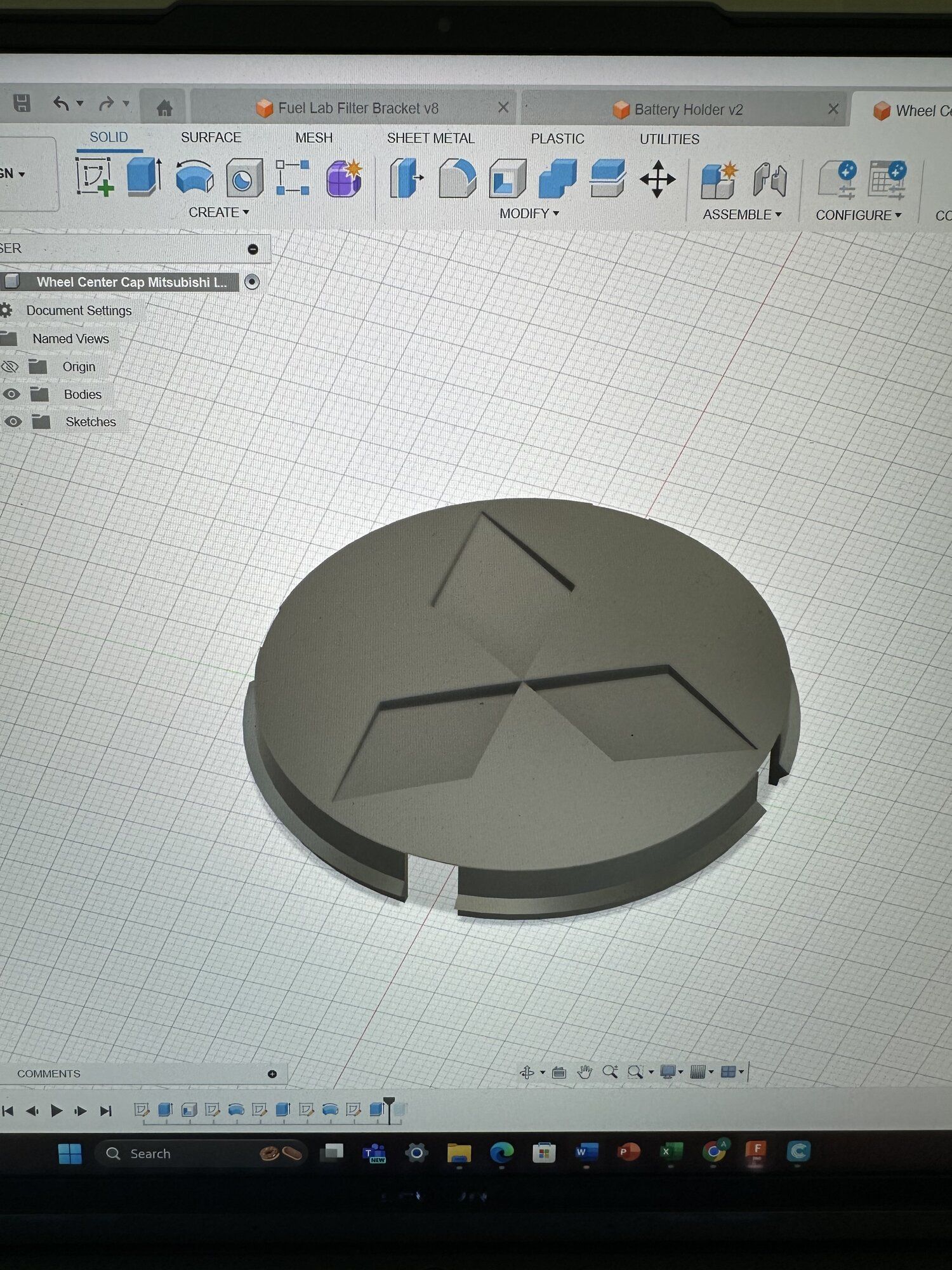Screen dimensions: 952x1270
Task: Click the Offset Face icon beside Move/Copy
Action: [x=608, y=178]
